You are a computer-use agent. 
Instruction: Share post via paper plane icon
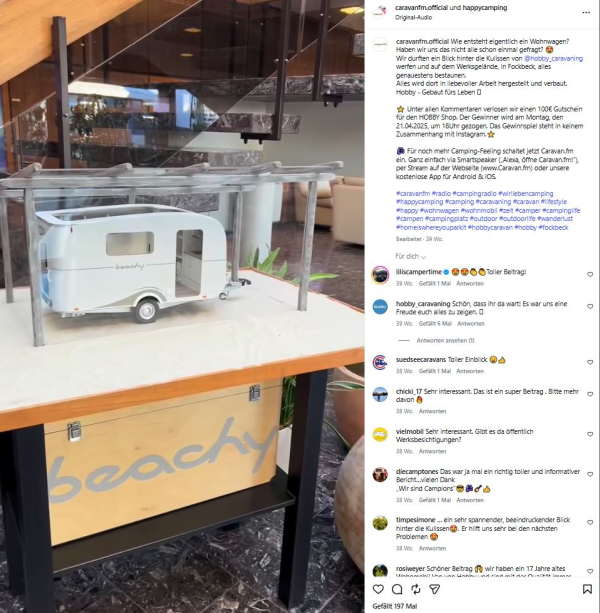click(435, 589)
